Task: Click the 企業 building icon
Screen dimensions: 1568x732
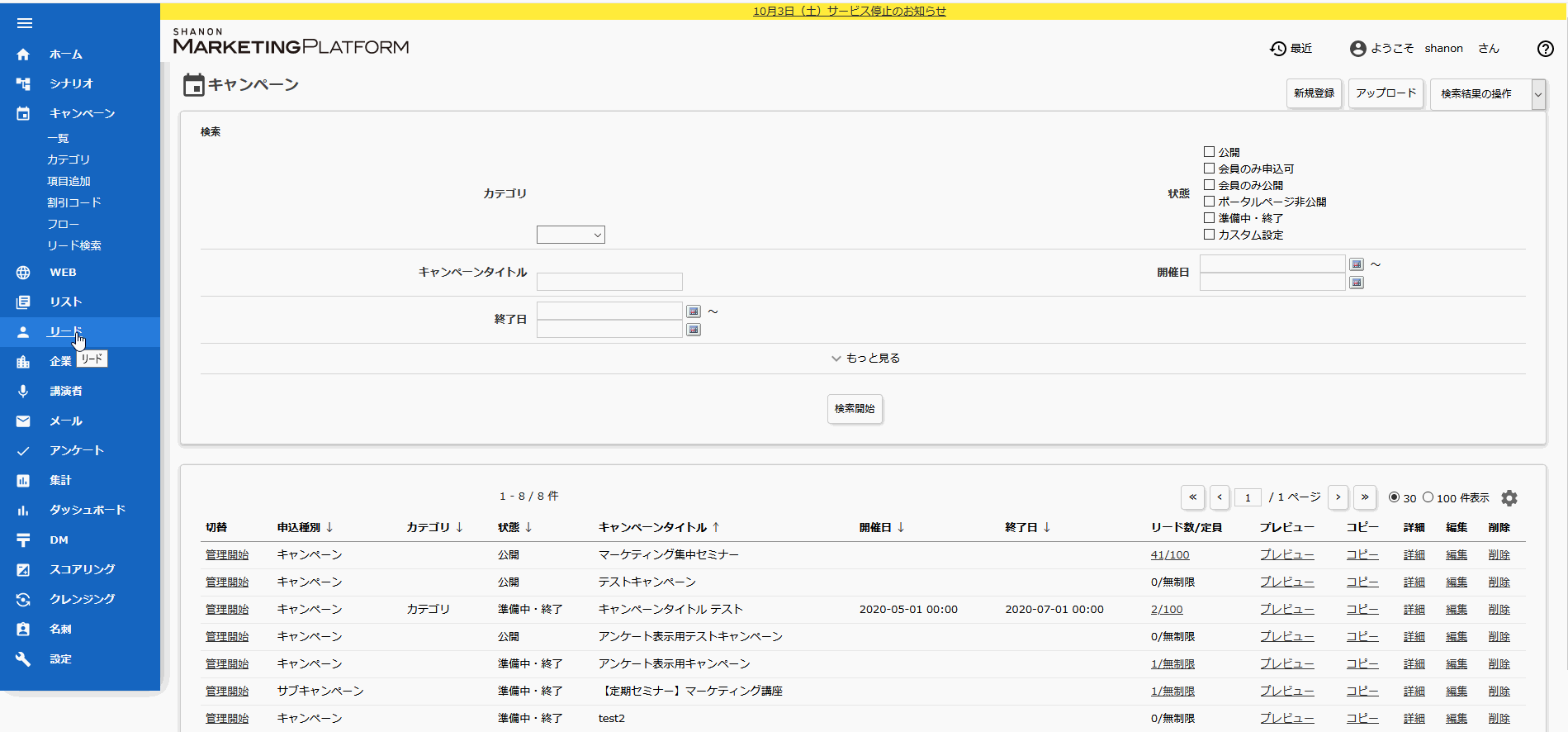Action: pos(23,362)
